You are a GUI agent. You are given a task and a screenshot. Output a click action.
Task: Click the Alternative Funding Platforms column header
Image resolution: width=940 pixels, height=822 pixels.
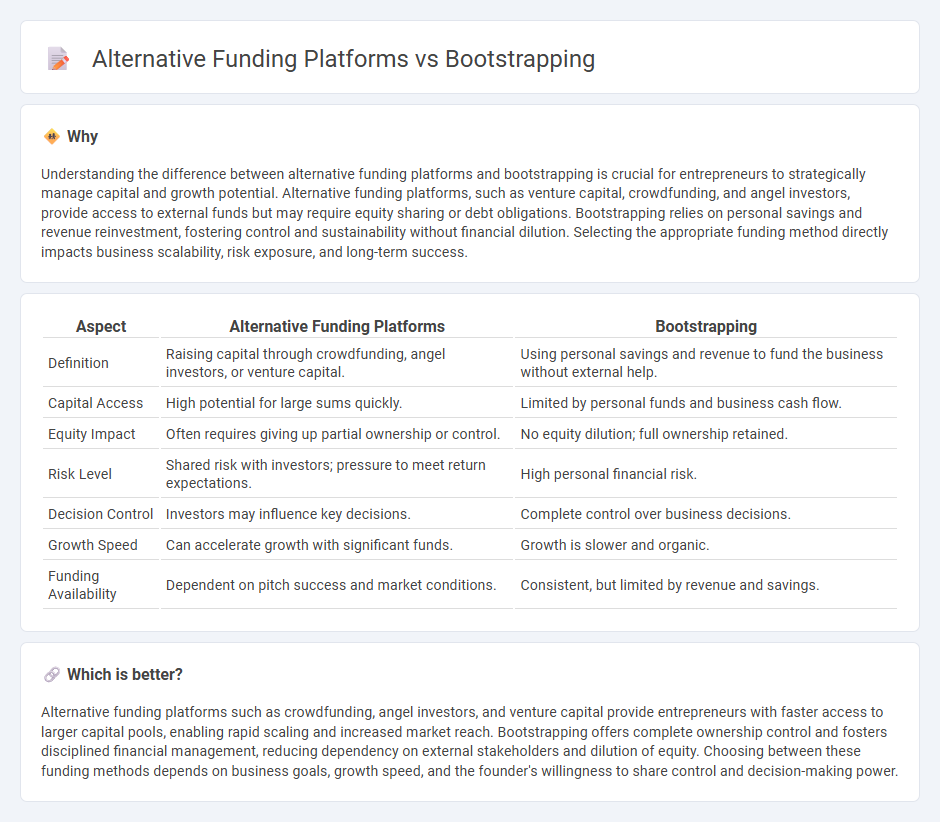[x=337, y=326]
